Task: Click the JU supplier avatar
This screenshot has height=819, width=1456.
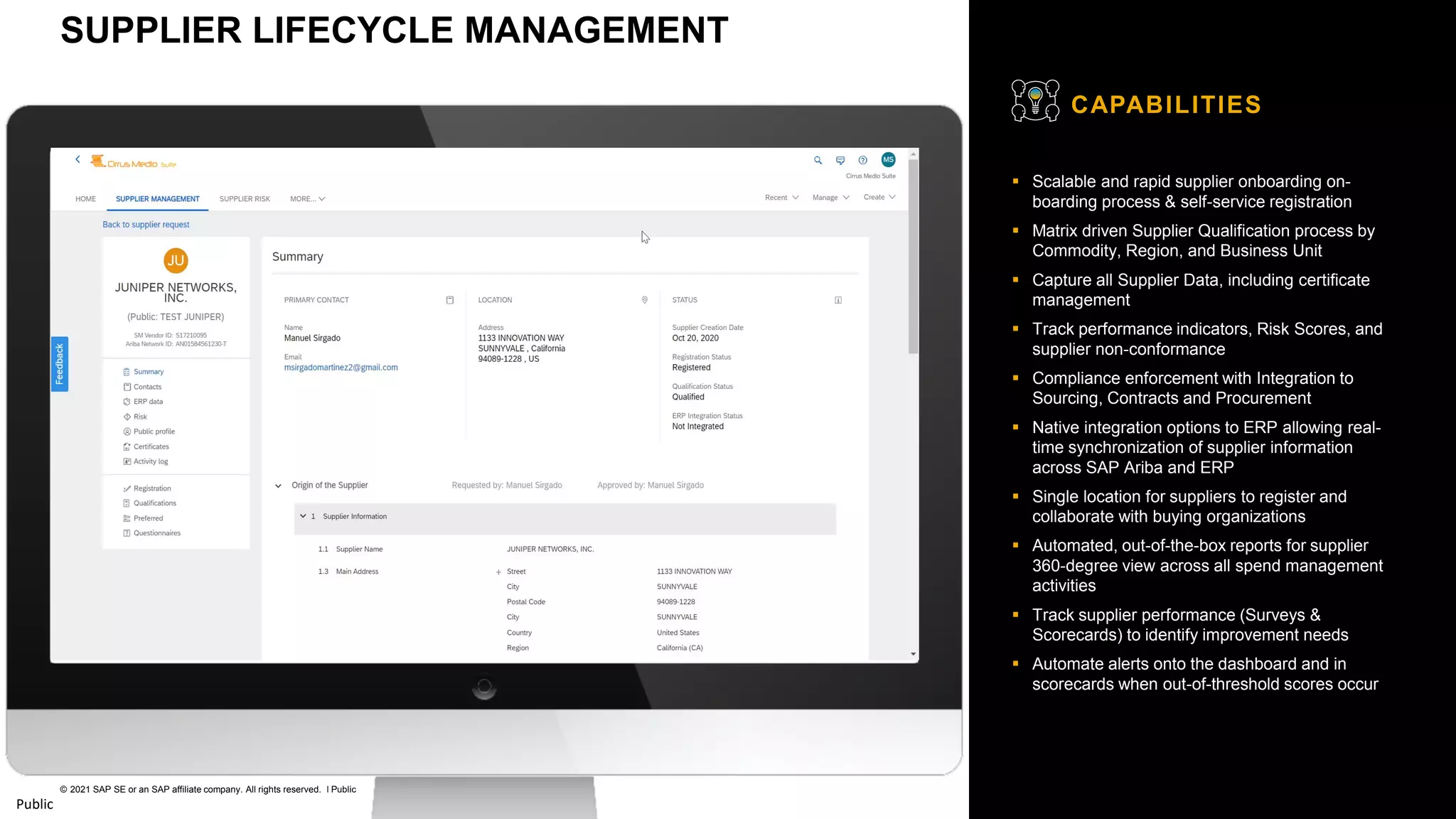Action: pos(176,261)
